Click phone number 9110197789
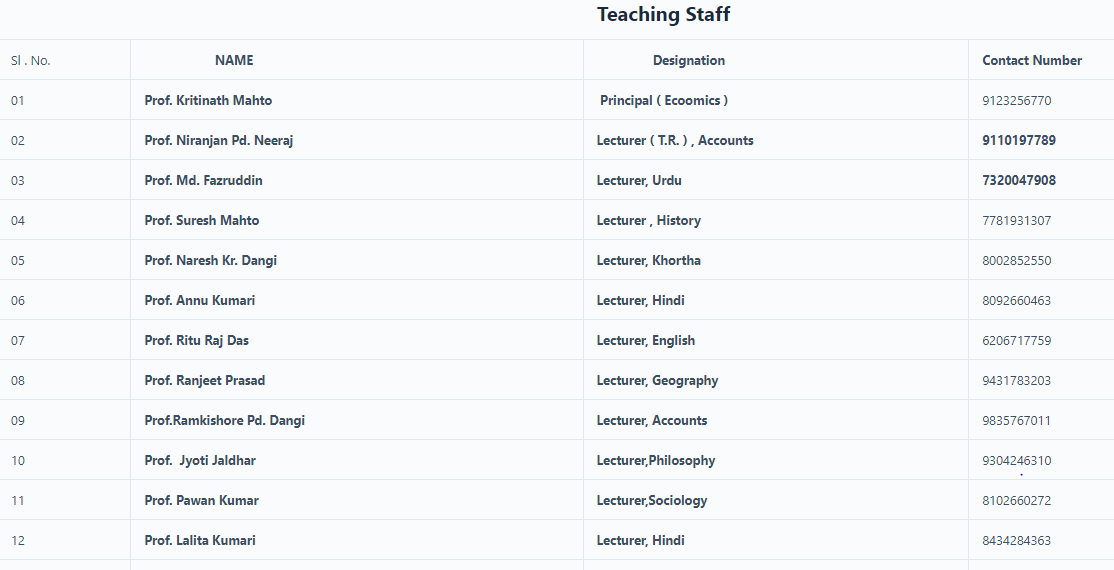 coord(1019,140)
